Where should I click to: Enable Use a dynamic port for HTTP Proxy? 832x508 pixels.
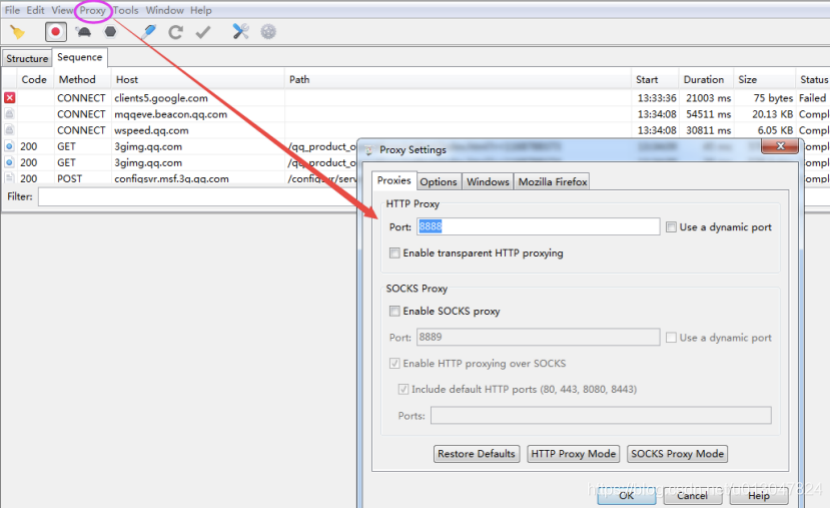tap(671, 227)
